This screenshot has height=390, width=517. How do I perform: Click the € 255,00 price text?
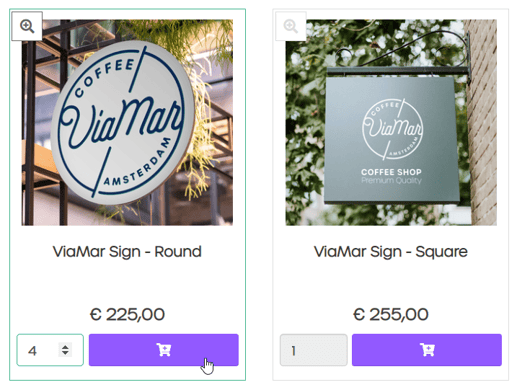click(391, 314)
